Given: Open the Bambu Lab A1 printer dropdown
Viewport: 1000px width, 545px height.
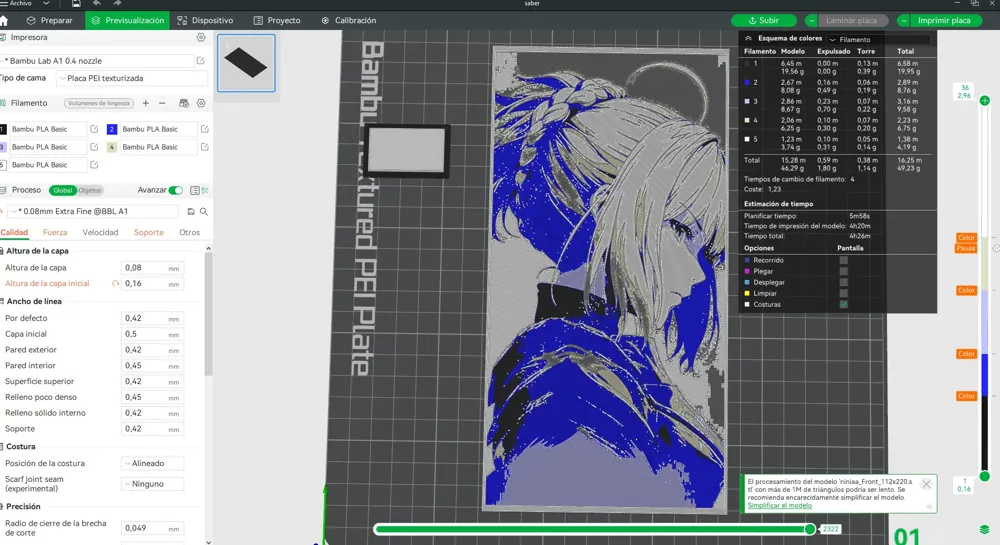Looking at the screenshot, I should click(98, 61).
